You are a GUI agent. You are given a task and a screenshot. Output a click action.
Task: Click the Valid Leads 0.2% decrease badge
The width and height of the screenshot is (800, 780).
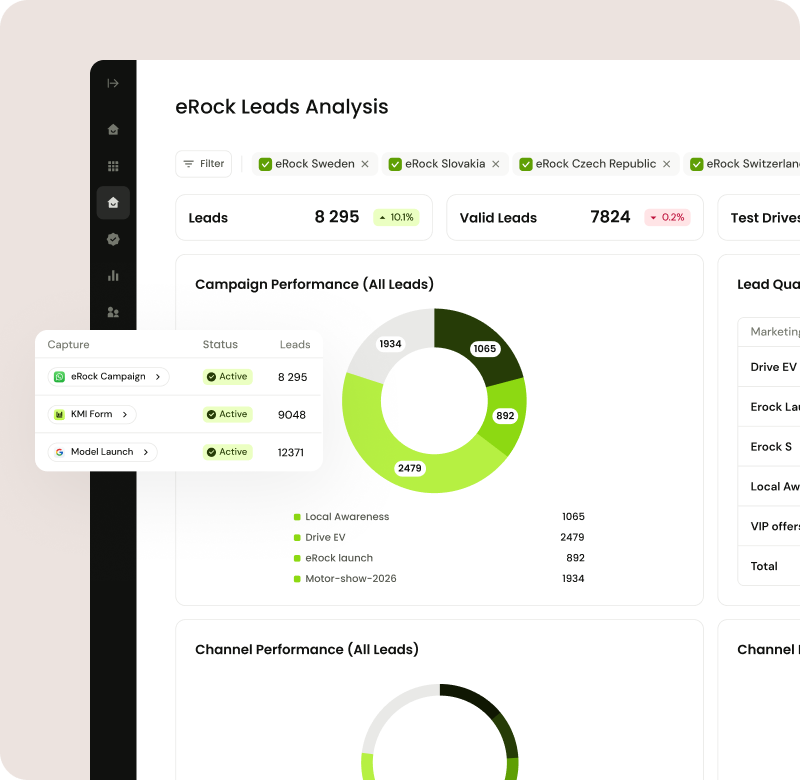pos(667,218)
